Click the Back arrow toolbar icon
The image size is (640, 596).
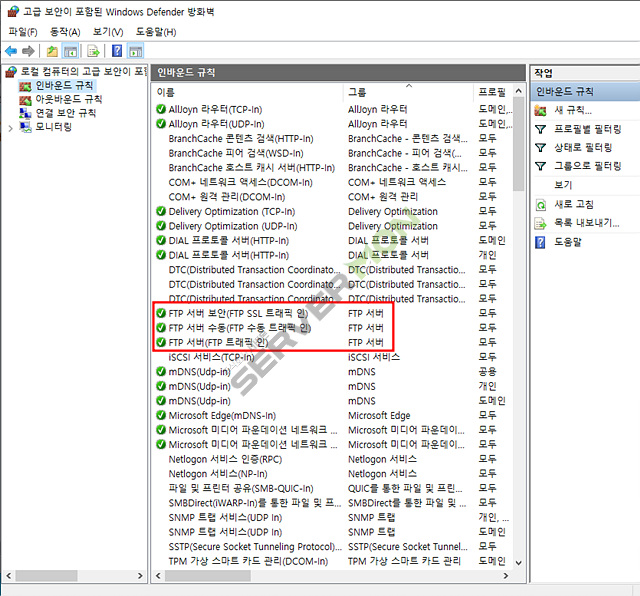coord(11,51)
